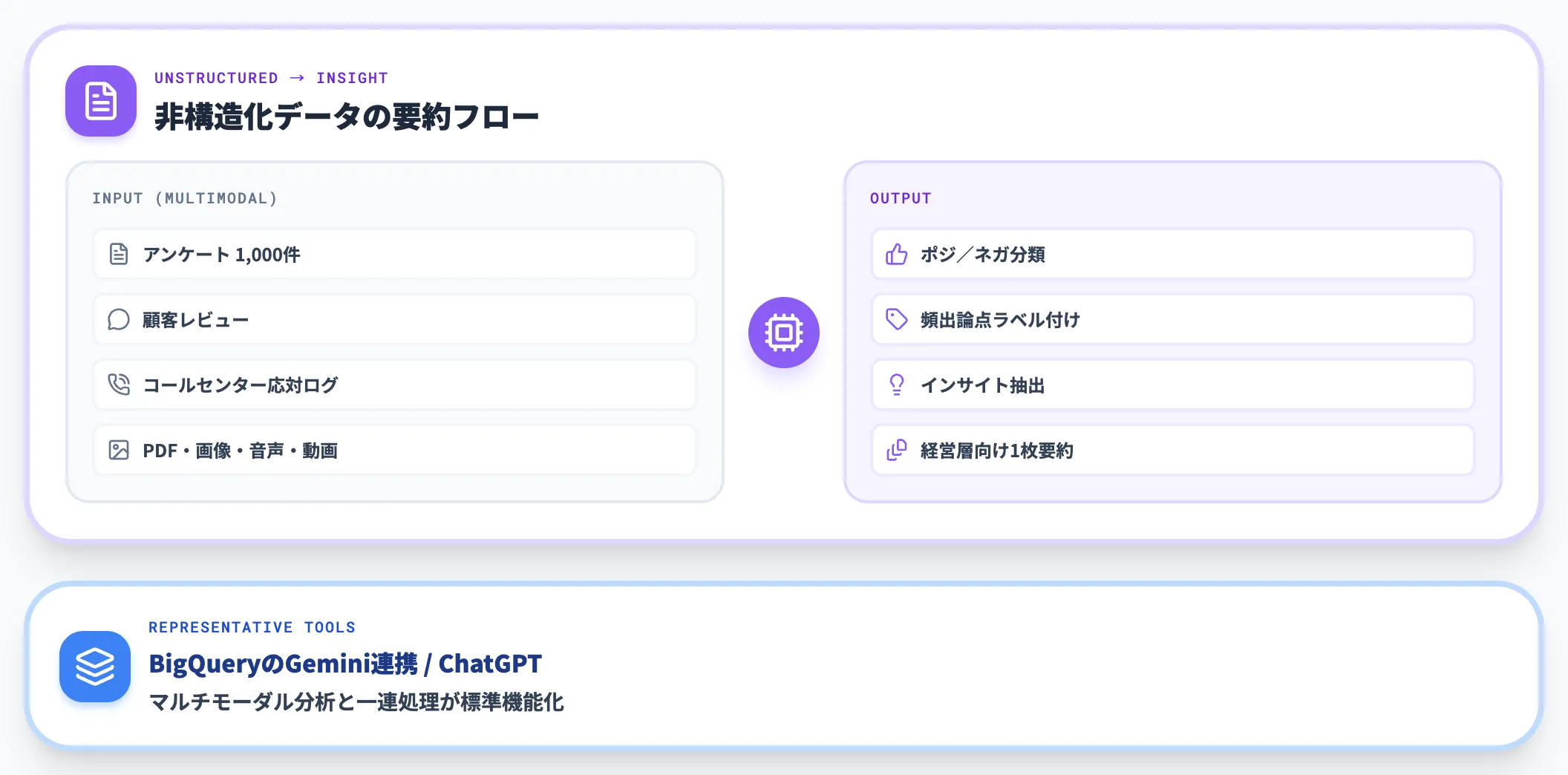Screen dimensions: 1568x775
Task: Click the INSIGHT label text
Action: [352, 78]
